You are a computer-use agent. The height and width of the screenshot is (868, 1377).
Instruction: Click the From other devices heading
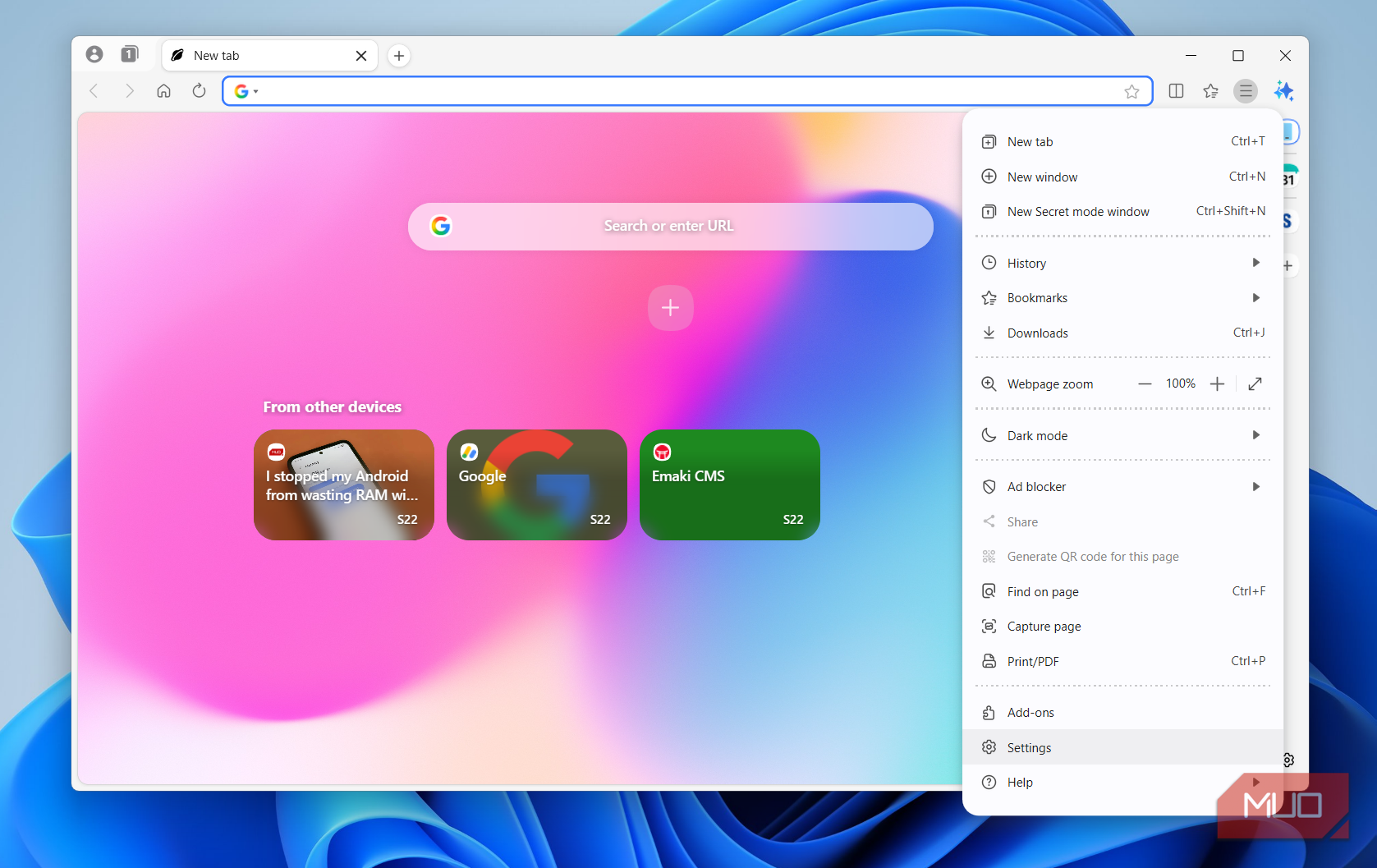[x=333, y=407]
